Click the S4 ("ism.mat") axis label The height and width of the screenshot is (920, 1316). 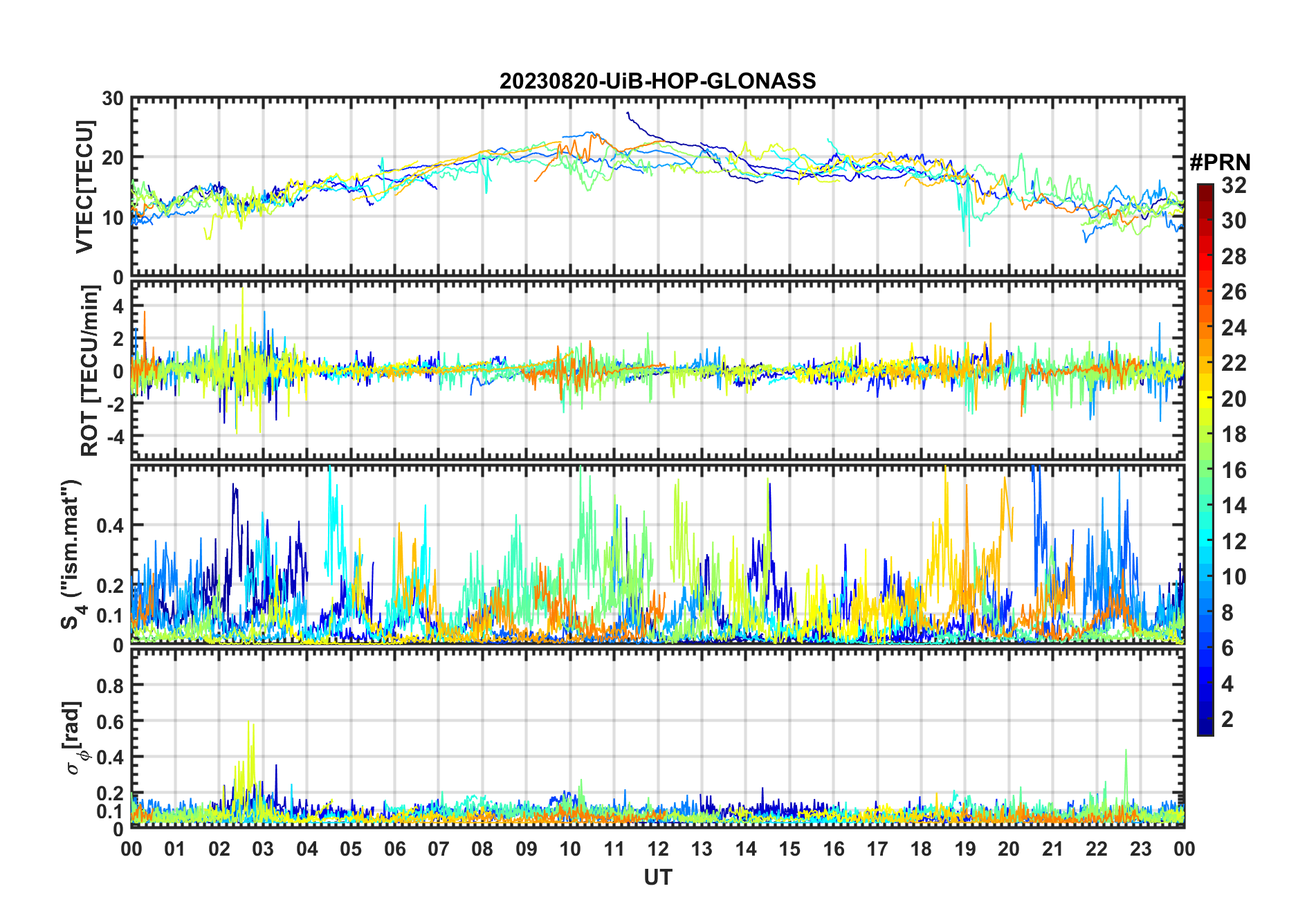(x=72, y=555)
